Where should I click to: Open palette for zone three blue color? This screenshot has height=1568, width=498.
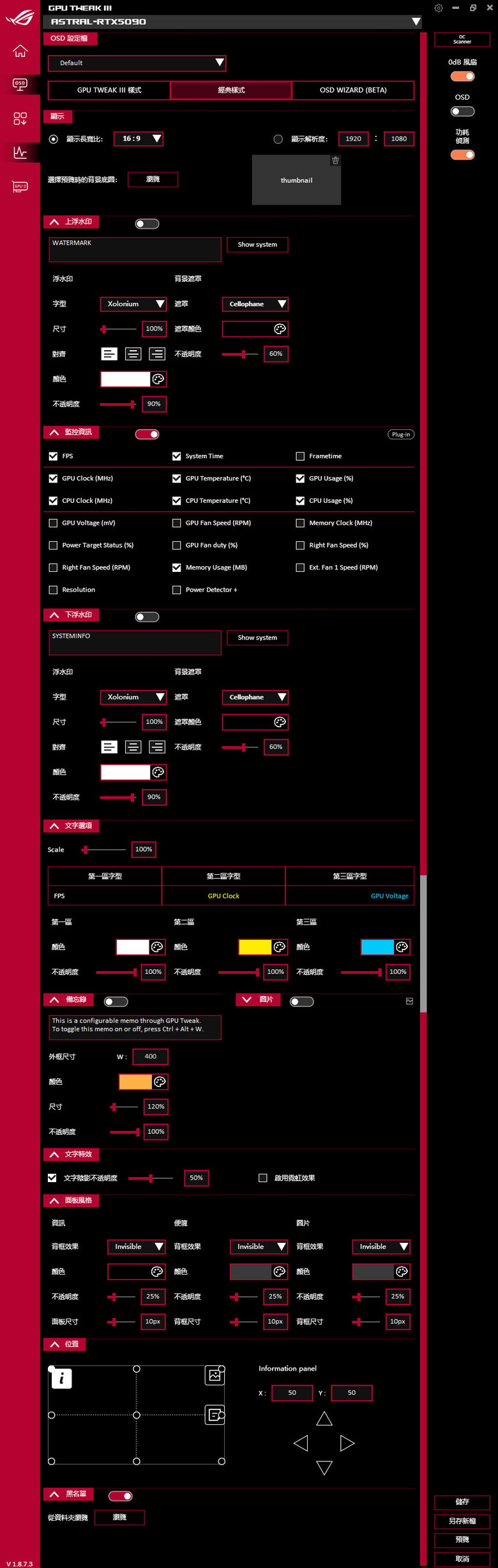coord(402,947)
